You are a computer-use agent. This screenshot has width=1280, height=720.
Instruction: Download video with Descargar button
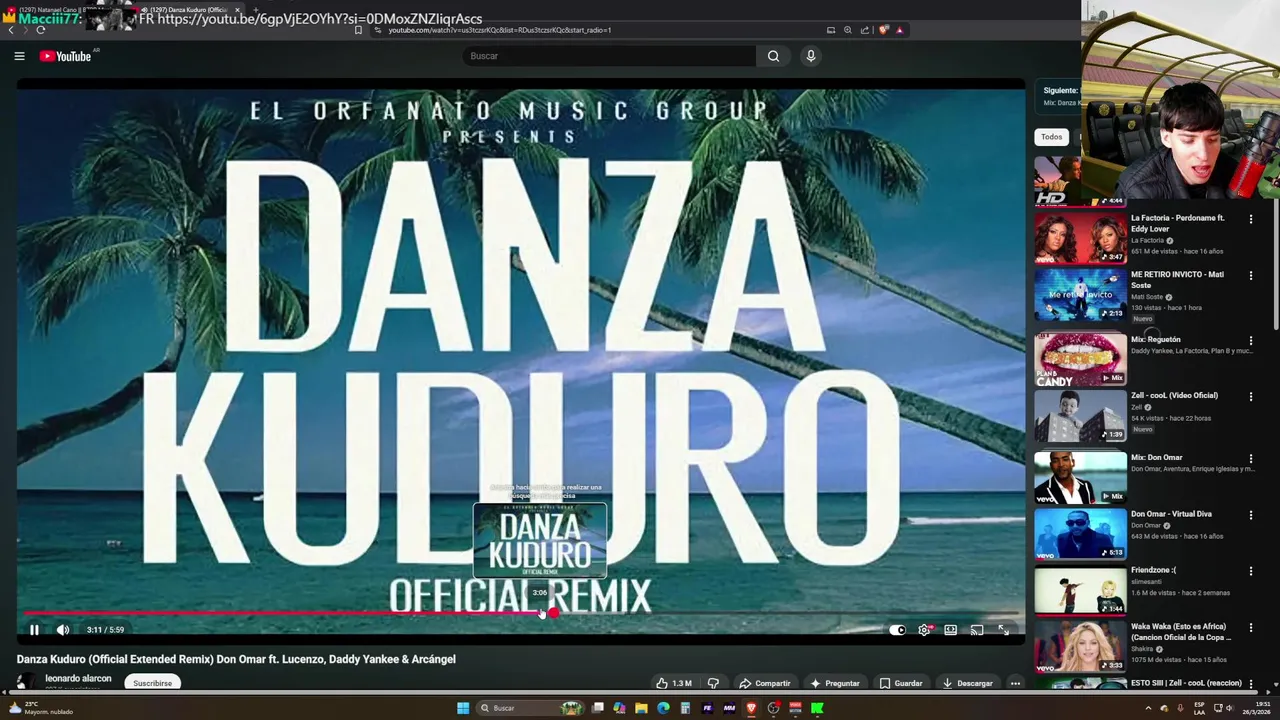[x=967, y=683]
